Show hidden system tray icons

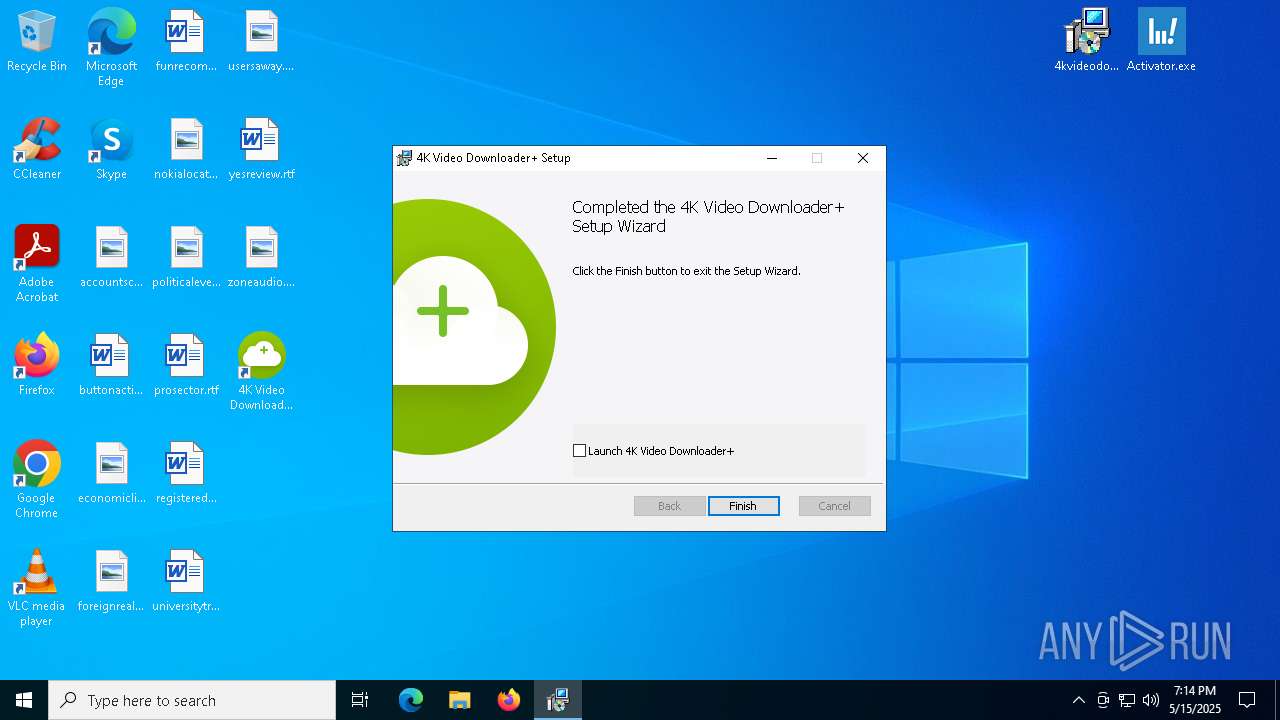(x=1078, y=700)
